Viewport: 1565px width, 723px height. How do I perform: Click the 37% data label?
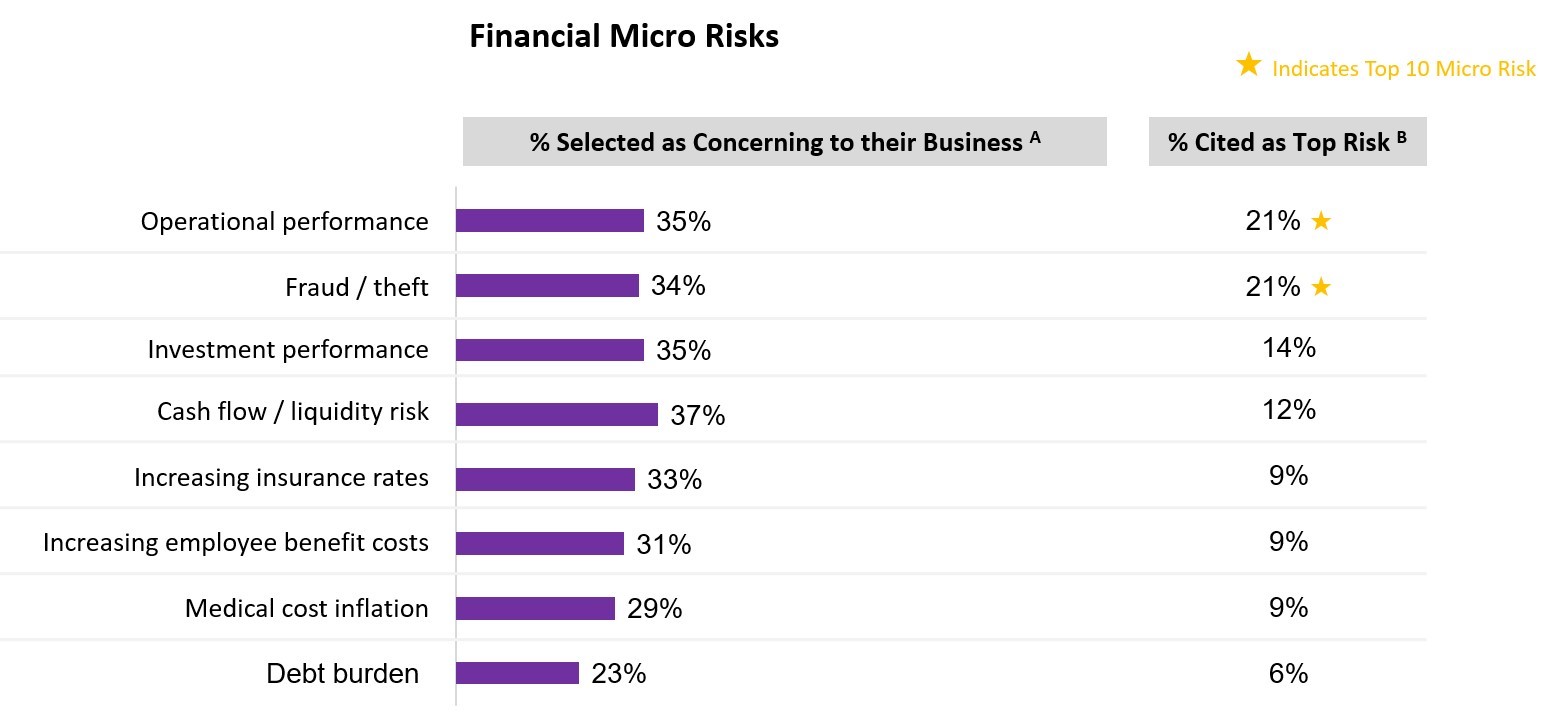pos(698,415)
